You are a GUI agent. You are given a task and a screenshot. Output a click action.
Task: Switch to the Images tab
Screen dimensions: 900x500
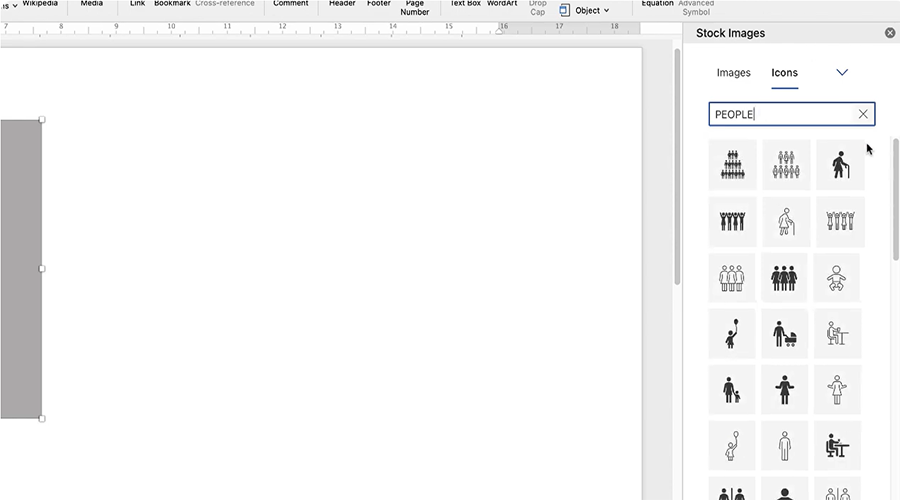click(x=733, y=73)
